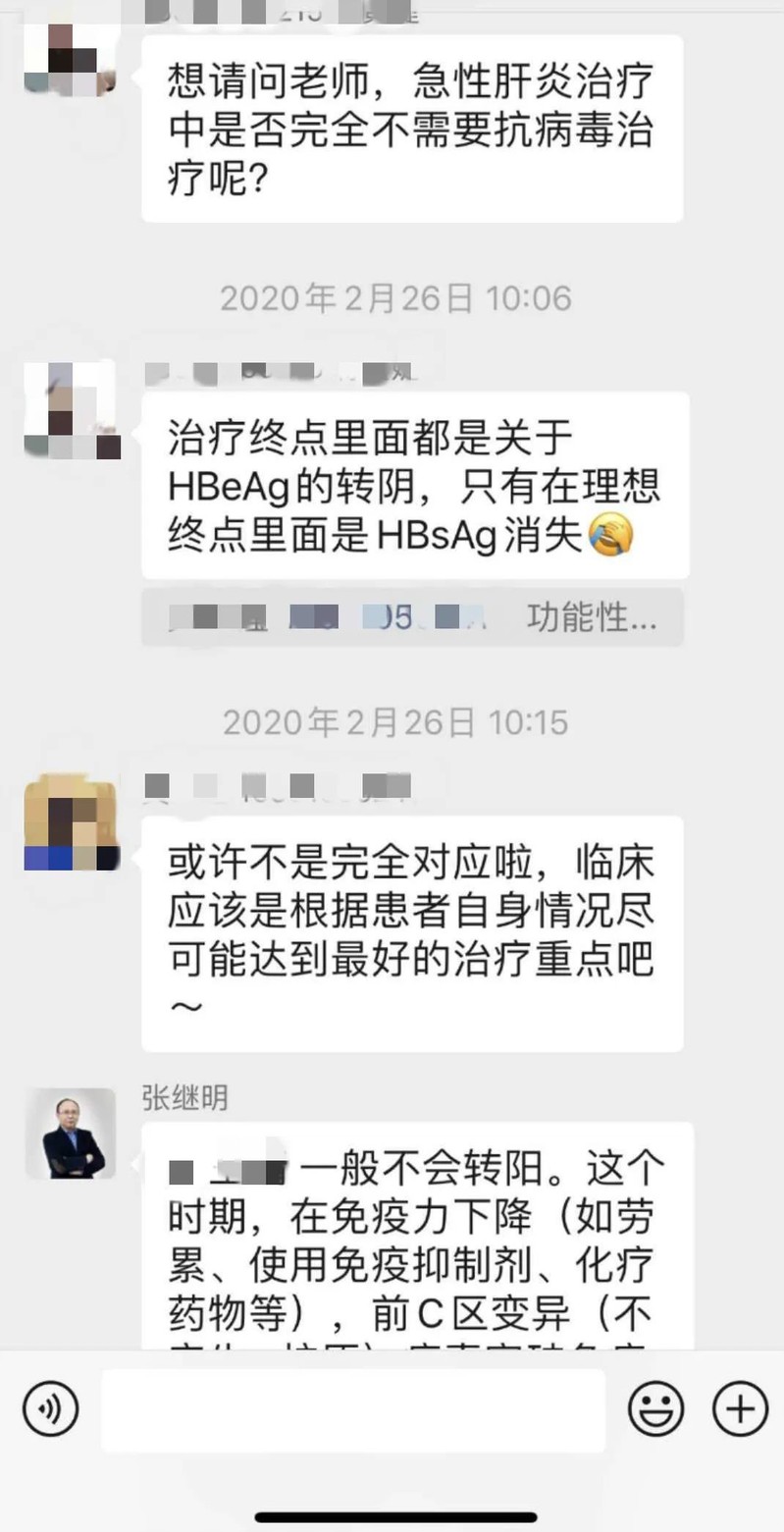Open quoted reply ending with 功能性…
Screen dimensions: 784x1532
(412, 617)
